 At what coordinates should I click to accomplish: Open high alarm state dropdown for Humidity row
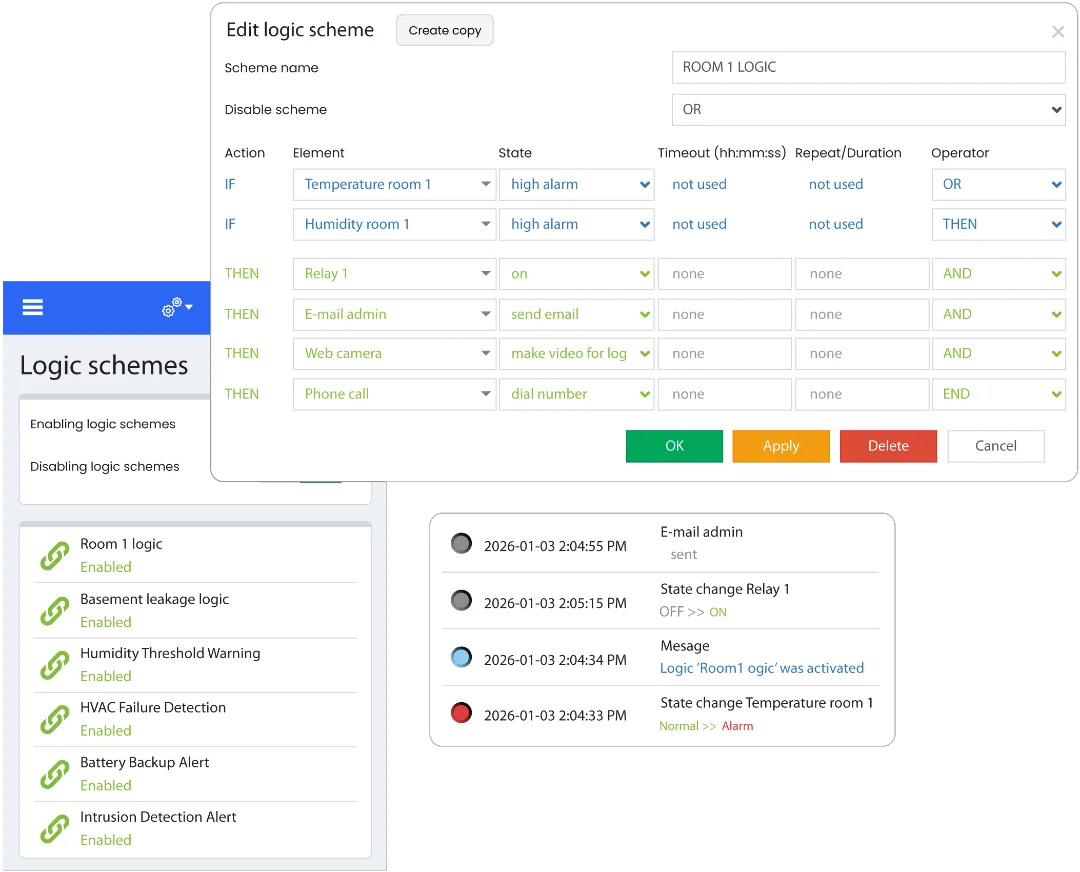point(577,225)
